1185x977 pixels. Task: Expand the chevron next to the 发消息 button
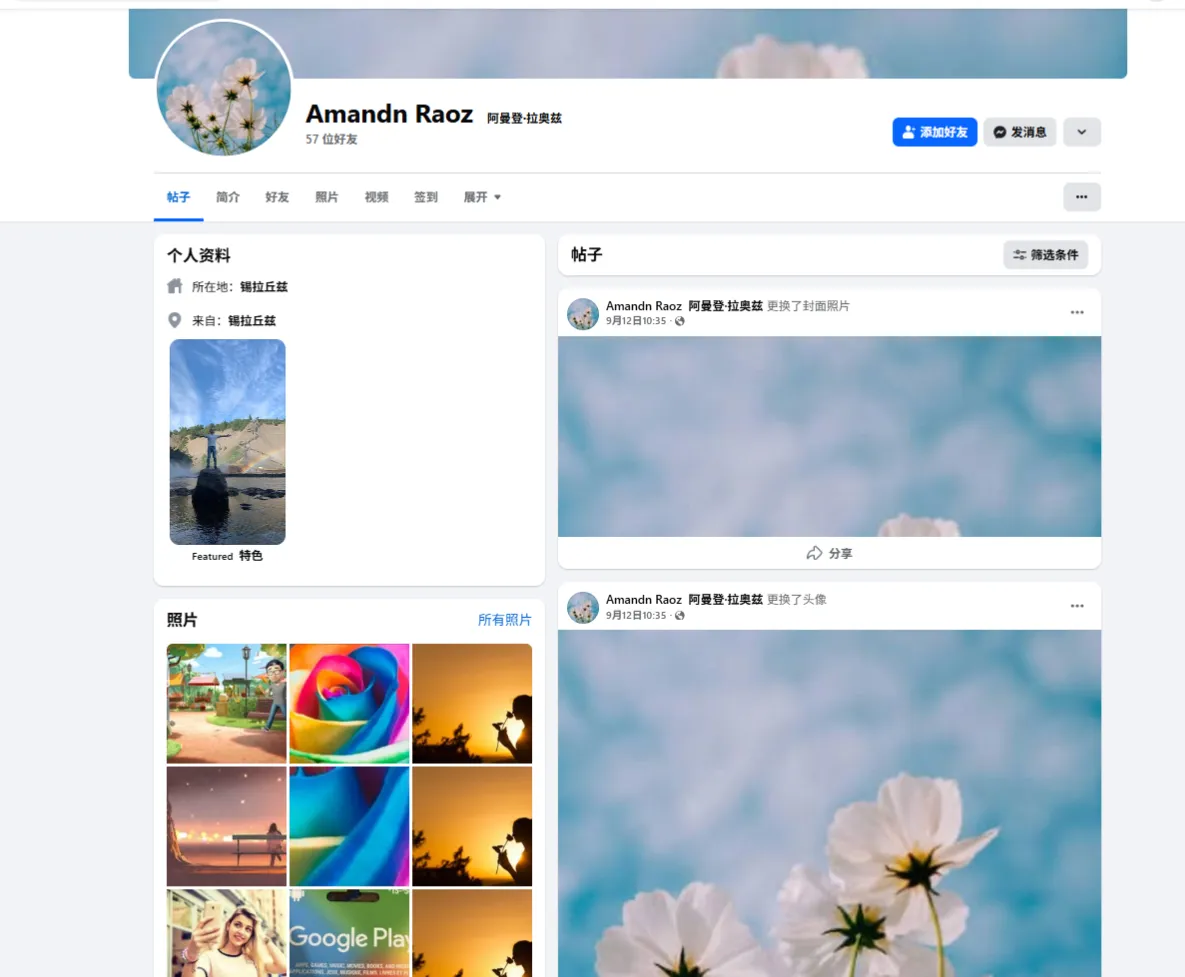click(1081, 131)
